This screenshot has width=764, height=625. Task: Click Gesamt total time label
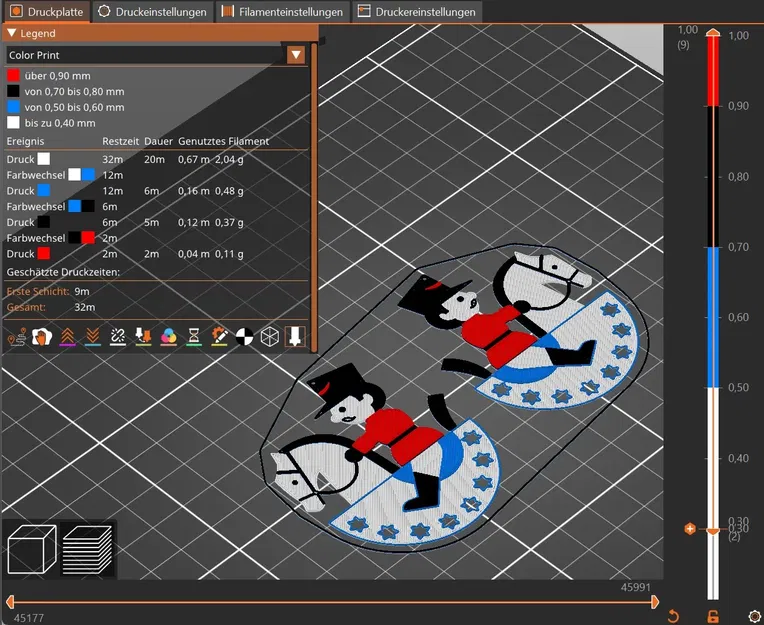[26, 307]
